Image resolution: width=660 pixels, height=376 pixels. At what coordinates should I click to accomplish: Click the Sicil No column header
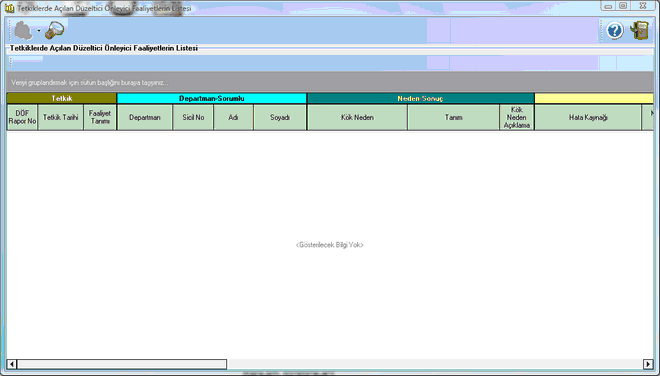click(x=193, y=117)
